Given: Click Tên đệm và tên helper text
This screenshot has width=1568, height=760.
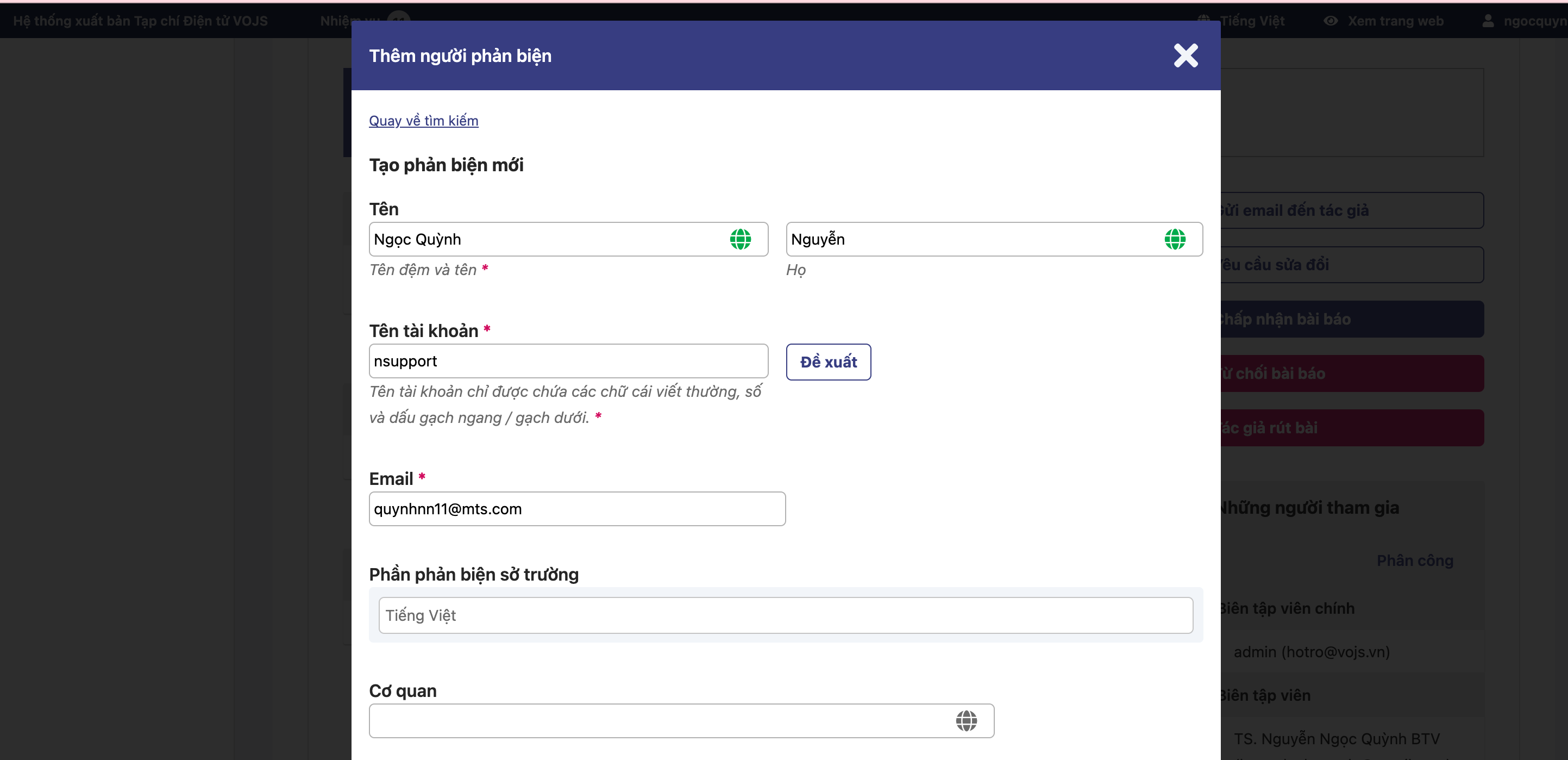Looking at the screenshot, I should tap(423, 270).
